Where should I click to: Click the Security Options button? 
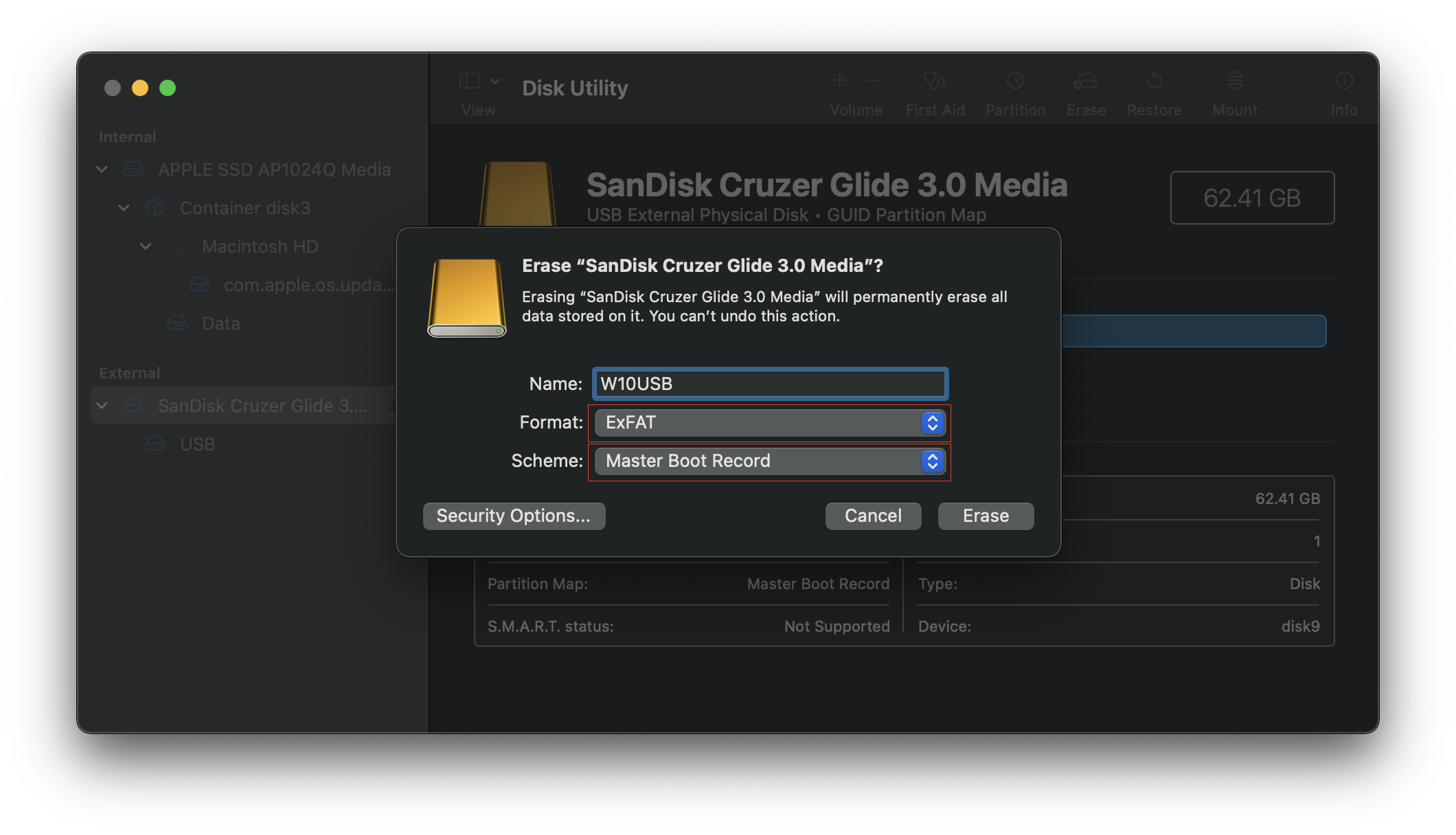point(514,515)
